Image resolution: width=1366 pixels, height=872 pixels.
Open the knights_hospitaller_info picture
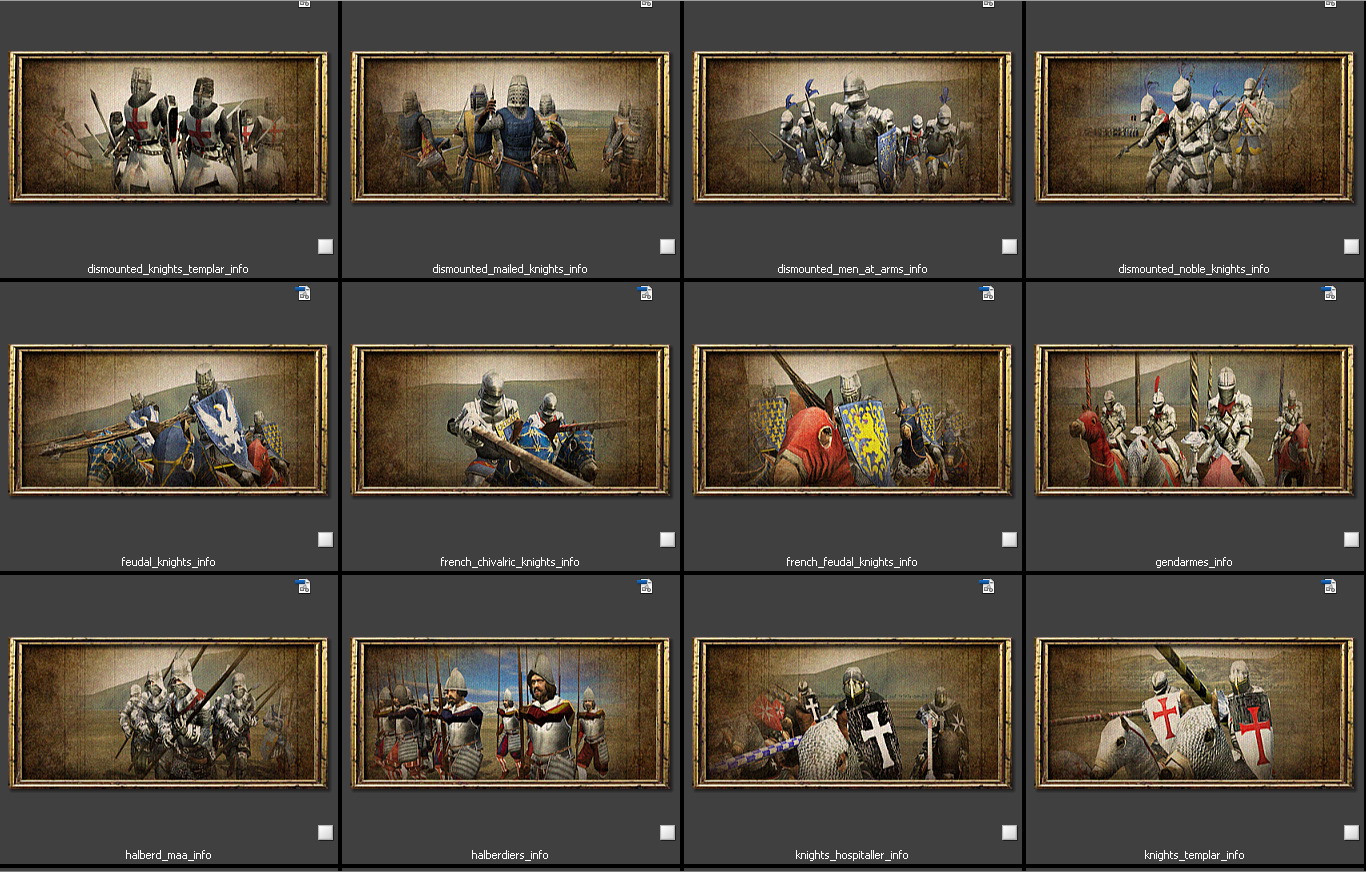pyautogui.click(x=852, y=713)
